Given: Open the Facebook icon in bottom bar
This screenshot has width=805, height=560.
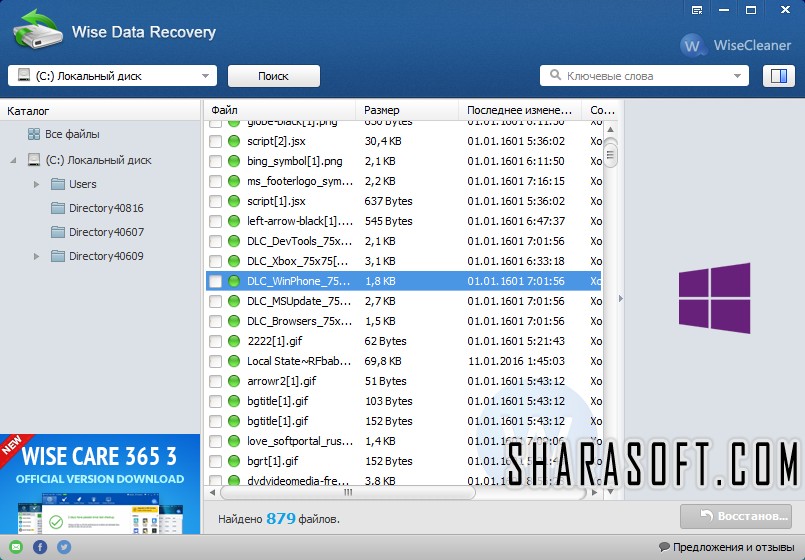Looking at the screenshot, I should [x=40, y=547].
